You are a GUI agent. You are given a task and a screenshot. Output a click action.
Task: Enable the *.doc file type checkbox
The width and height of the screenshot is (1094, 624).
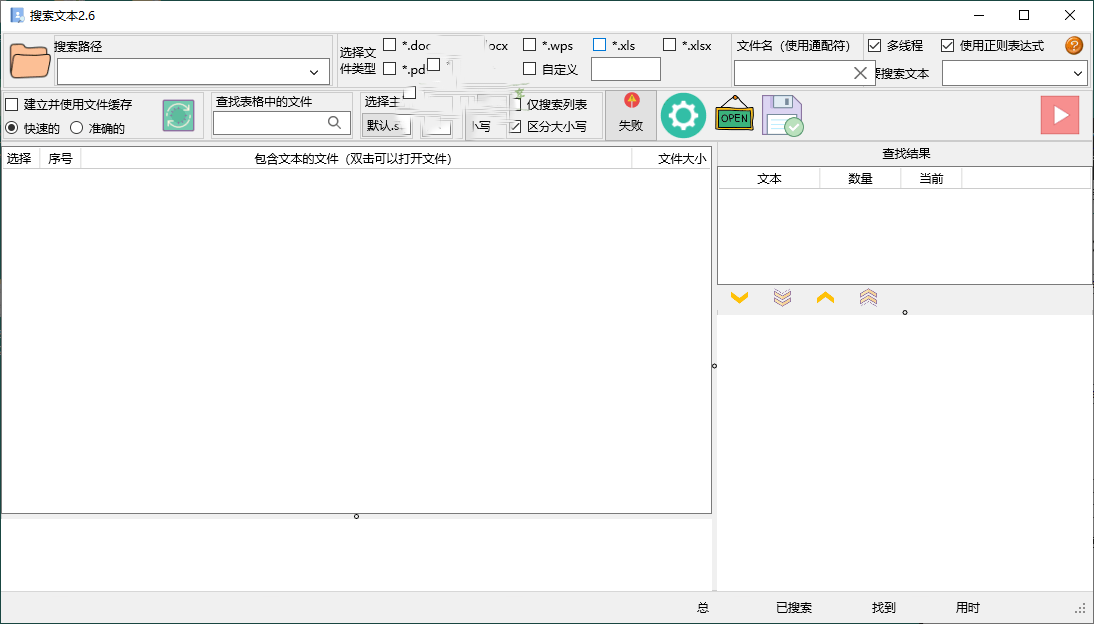(390, 45)
